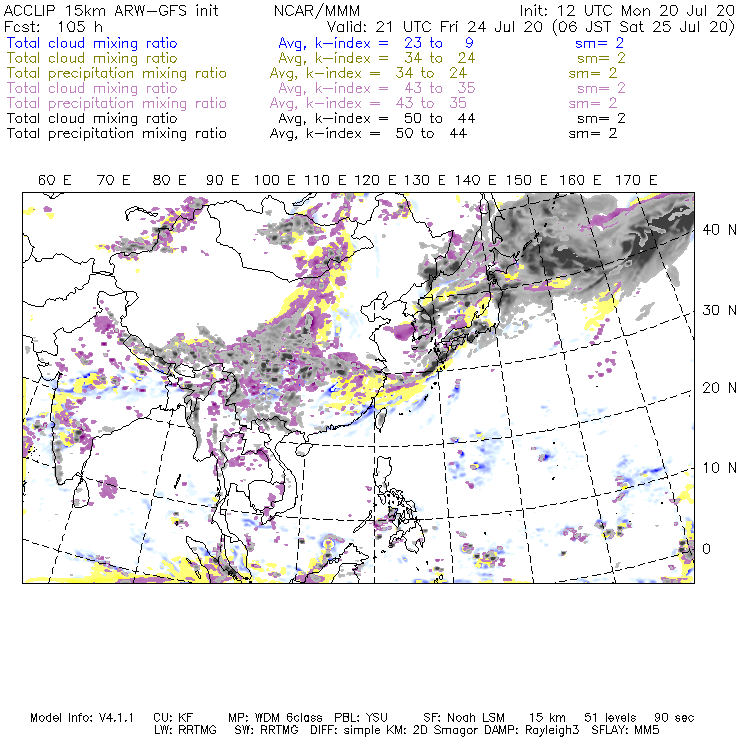Click the "Fcst: 105 h" forecast hour text
Viewport: 740px width, 740px height.
click(53, 26)
